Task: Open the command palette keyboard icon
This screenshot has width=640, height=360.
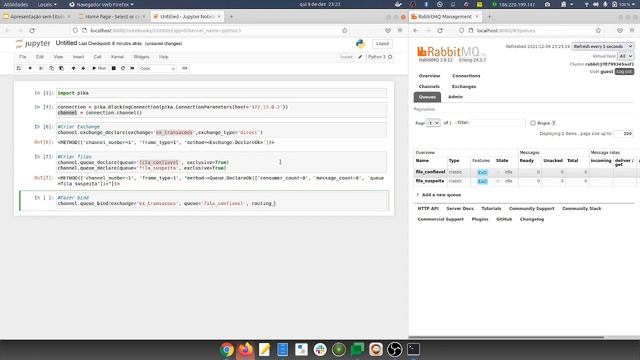Action: pos(185,69)
